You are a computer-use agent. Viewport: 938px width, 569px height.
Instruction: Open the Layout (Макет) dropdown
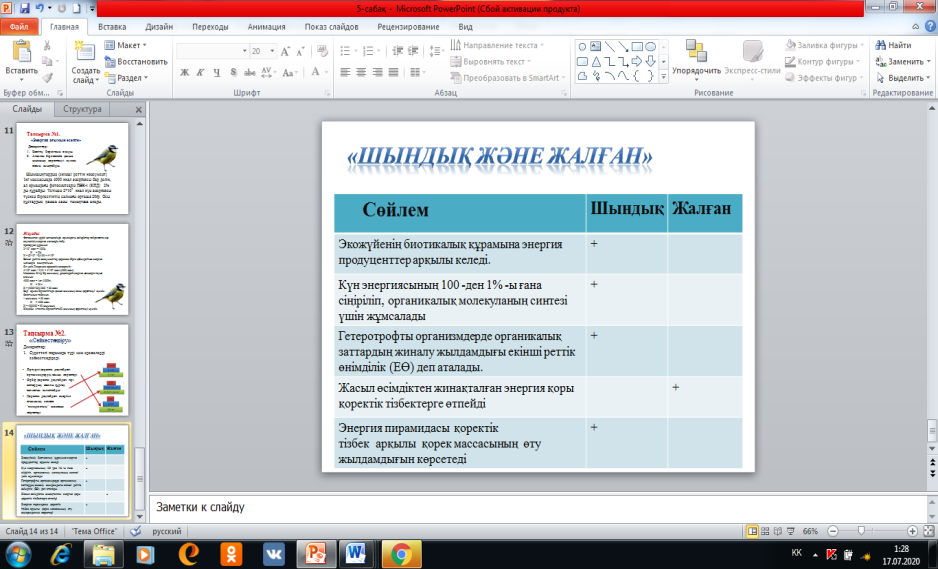pyautogui.click(x=130, y=45)
